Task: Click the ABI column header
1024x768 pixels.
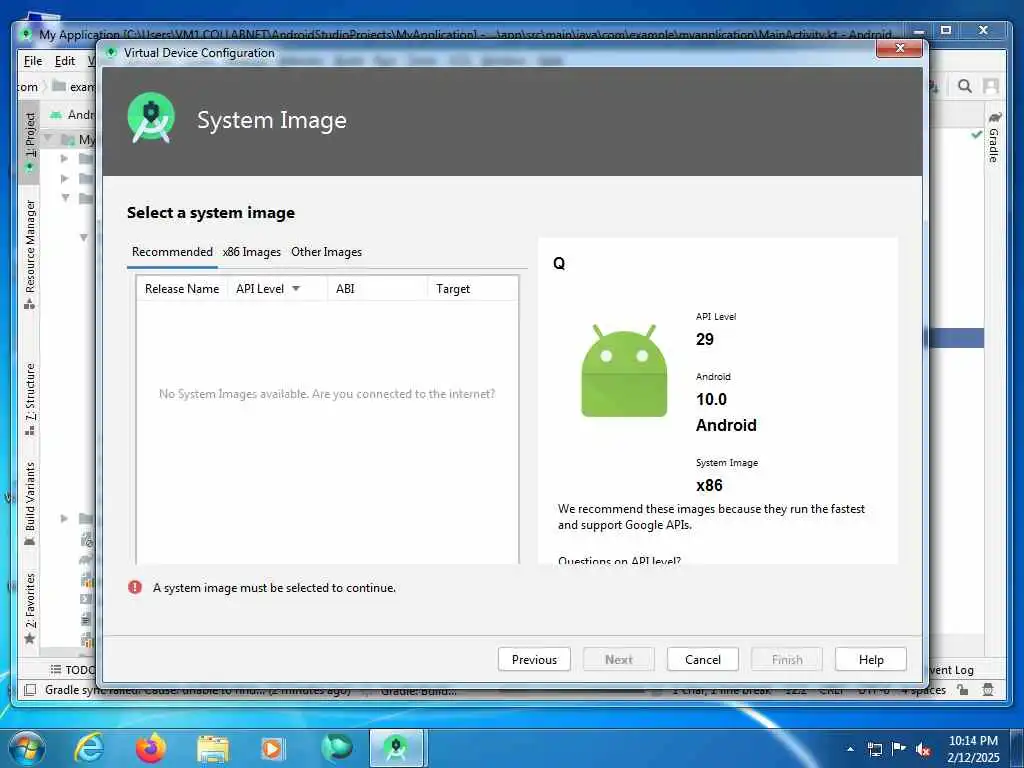Action: click(377, 289)
